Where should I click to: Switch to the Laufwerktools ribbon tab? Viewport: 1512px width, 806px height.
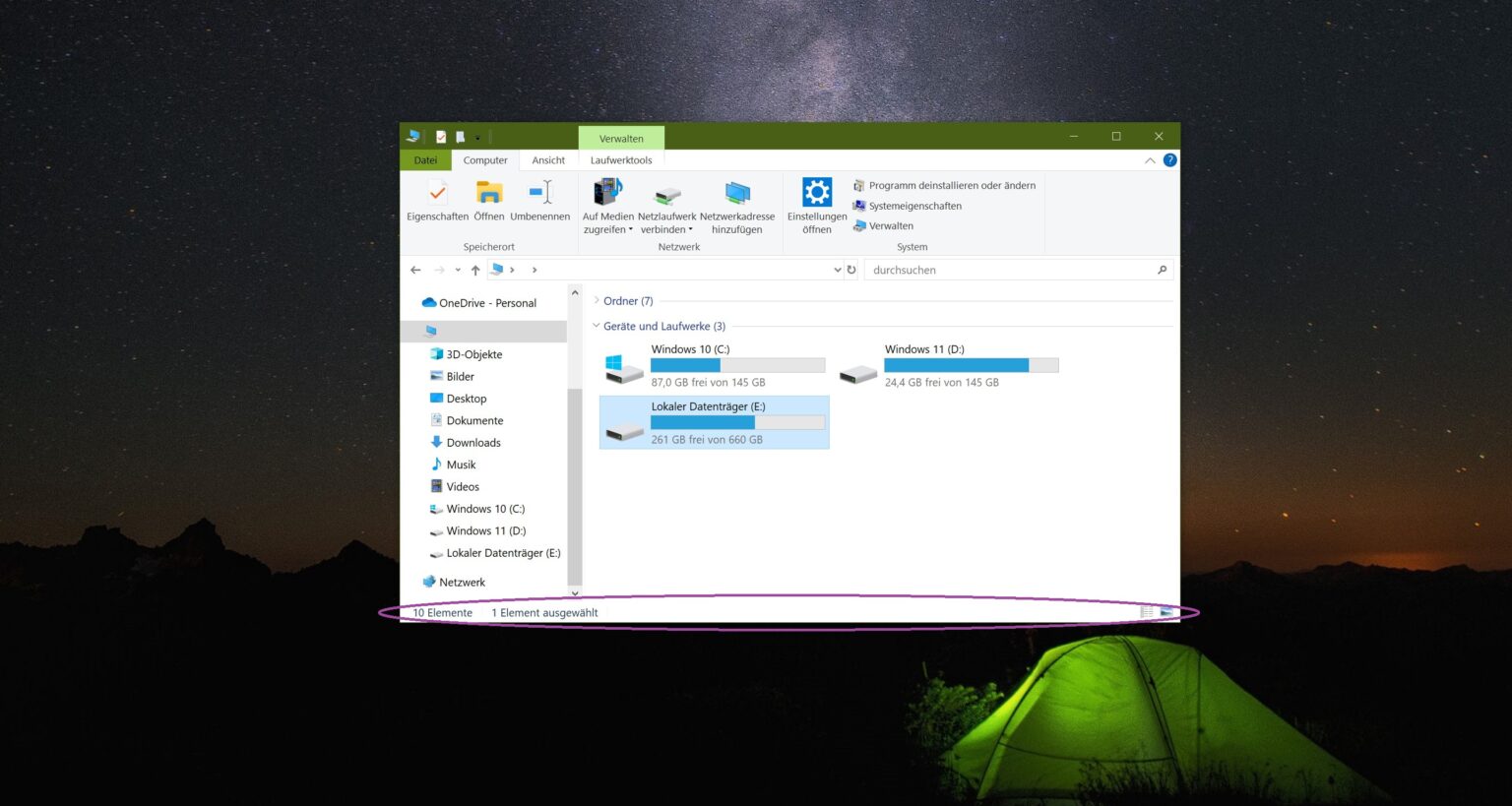click(620, 159)
